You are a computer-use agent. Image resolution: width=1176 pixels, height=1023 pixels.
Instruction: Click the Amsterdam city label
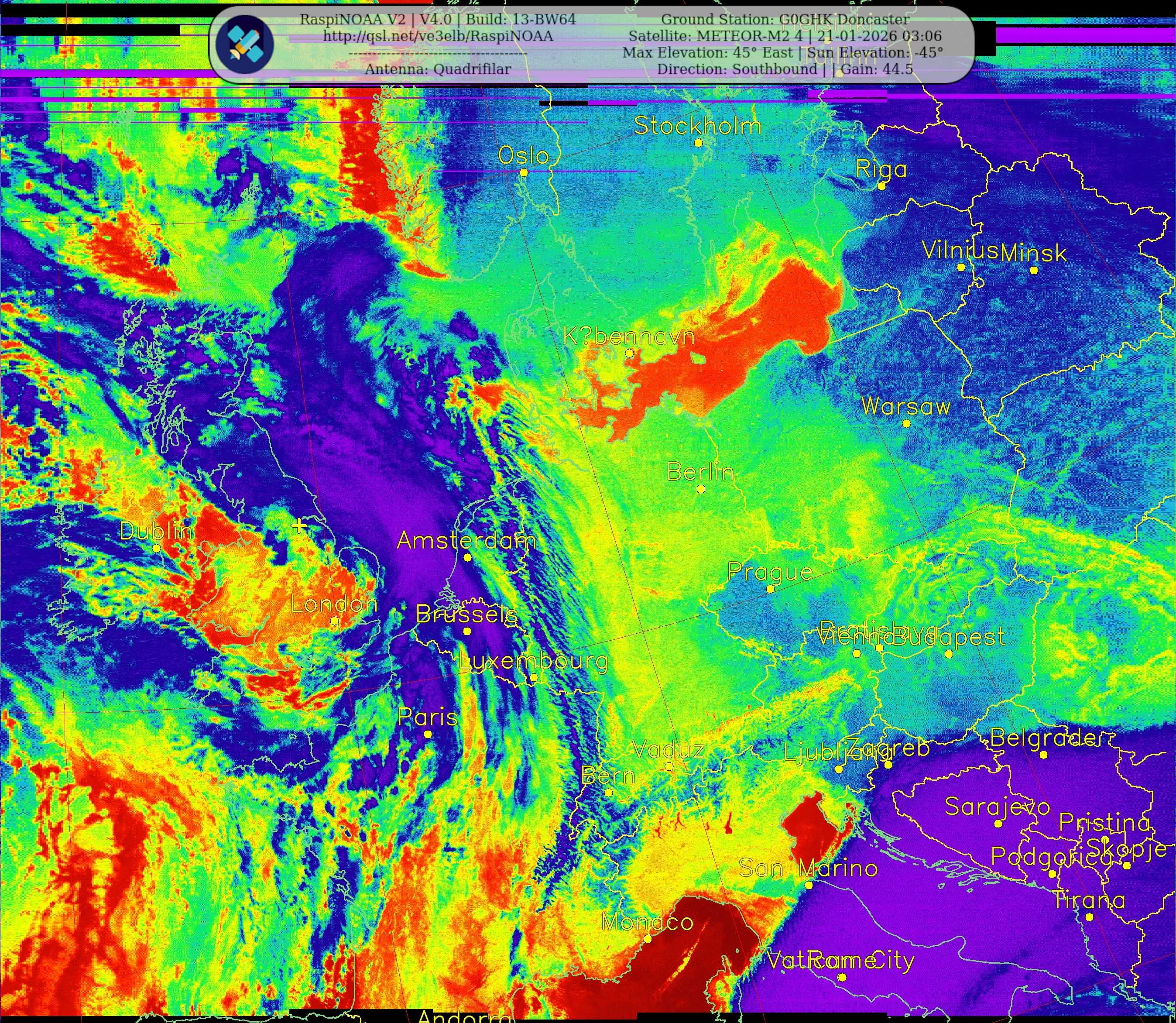click(x=466, y=540)
